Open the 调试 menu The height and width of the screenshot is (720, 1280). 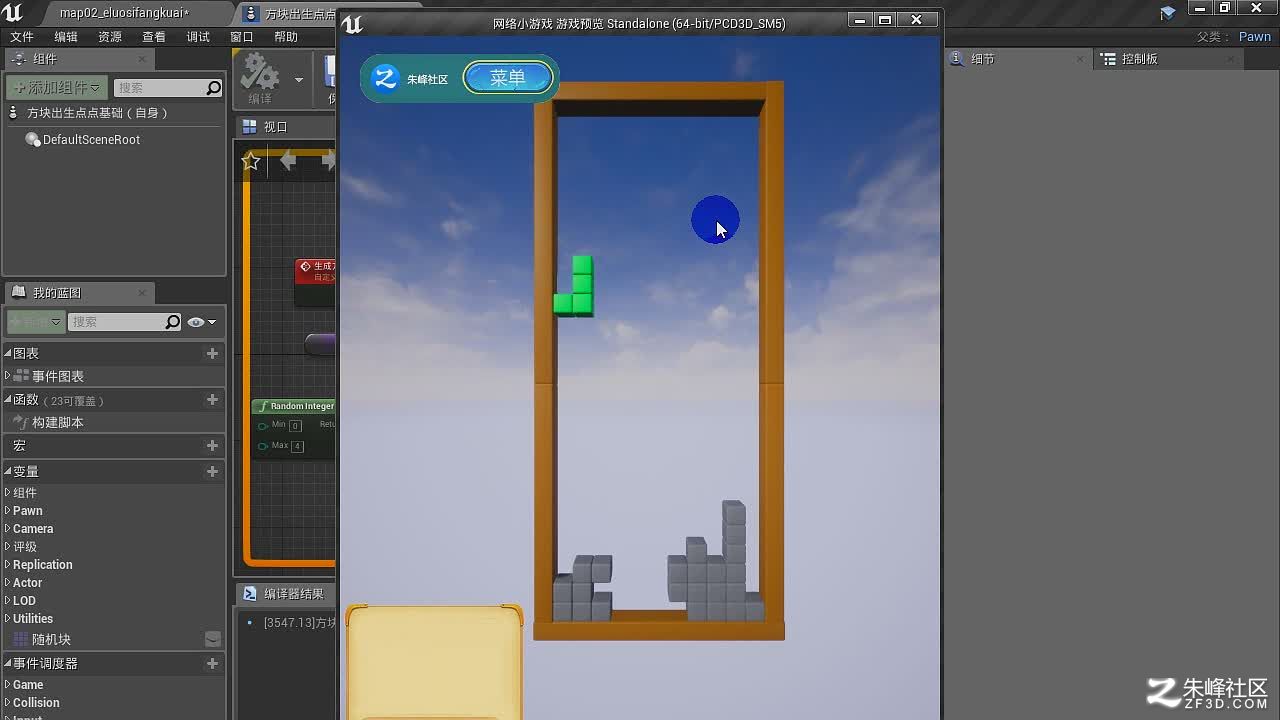pyautogui.click(x=198, y=37)
